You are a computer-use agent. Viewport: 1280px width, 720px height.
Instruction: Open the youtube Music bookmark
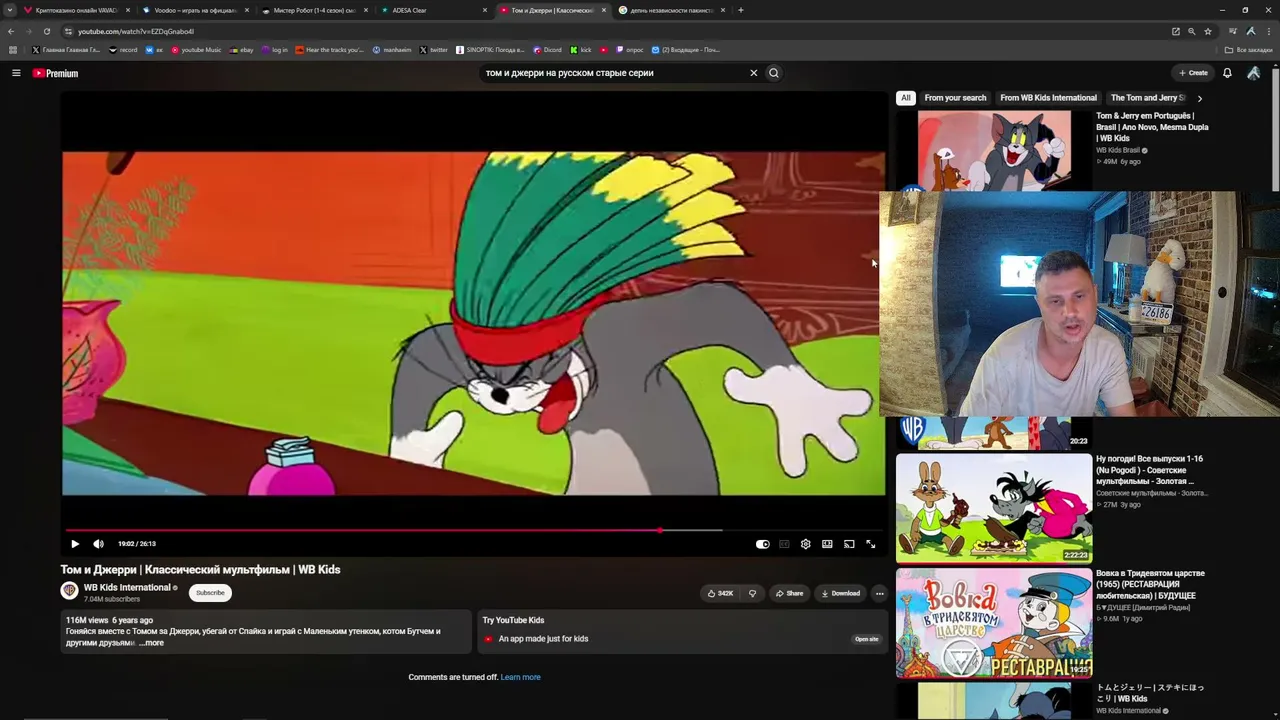pos(197,50)
